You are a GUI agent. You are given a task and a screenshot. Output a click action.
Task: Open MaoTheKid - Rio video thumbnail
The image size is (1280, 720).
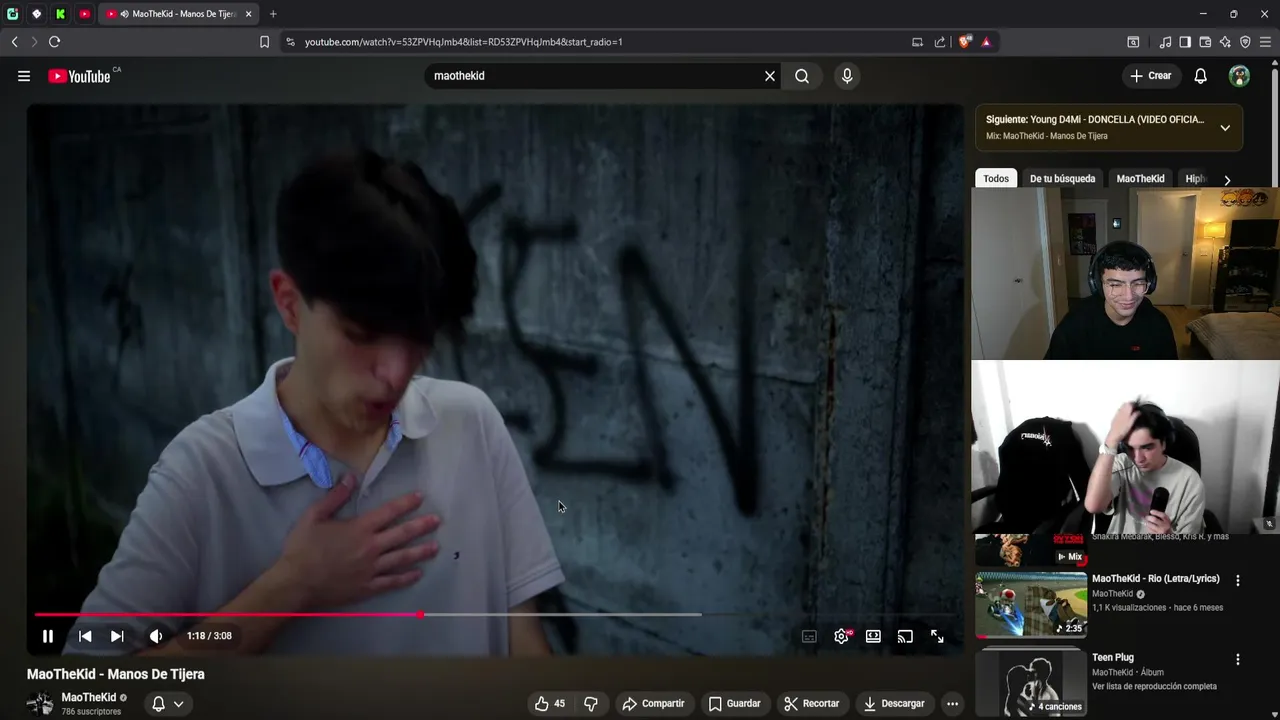[1031, 605]
